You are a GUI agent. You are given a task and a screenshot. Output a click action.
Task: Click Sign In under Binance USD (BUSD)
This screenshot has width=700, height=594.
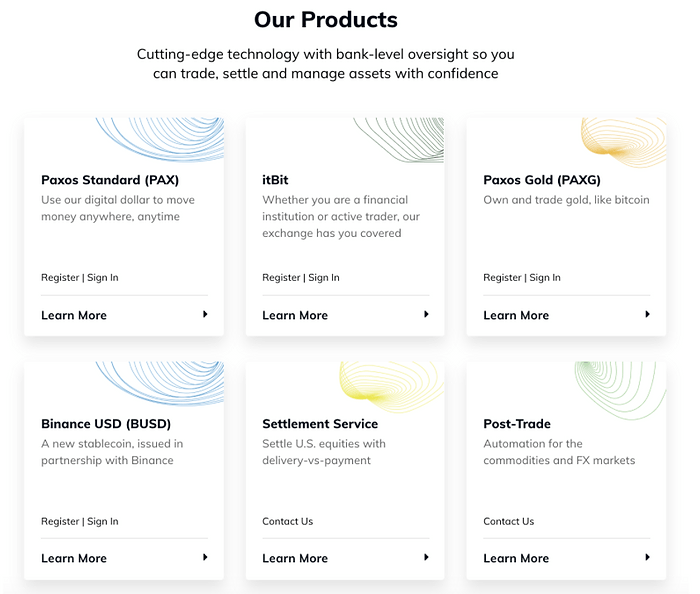[103, 521]
